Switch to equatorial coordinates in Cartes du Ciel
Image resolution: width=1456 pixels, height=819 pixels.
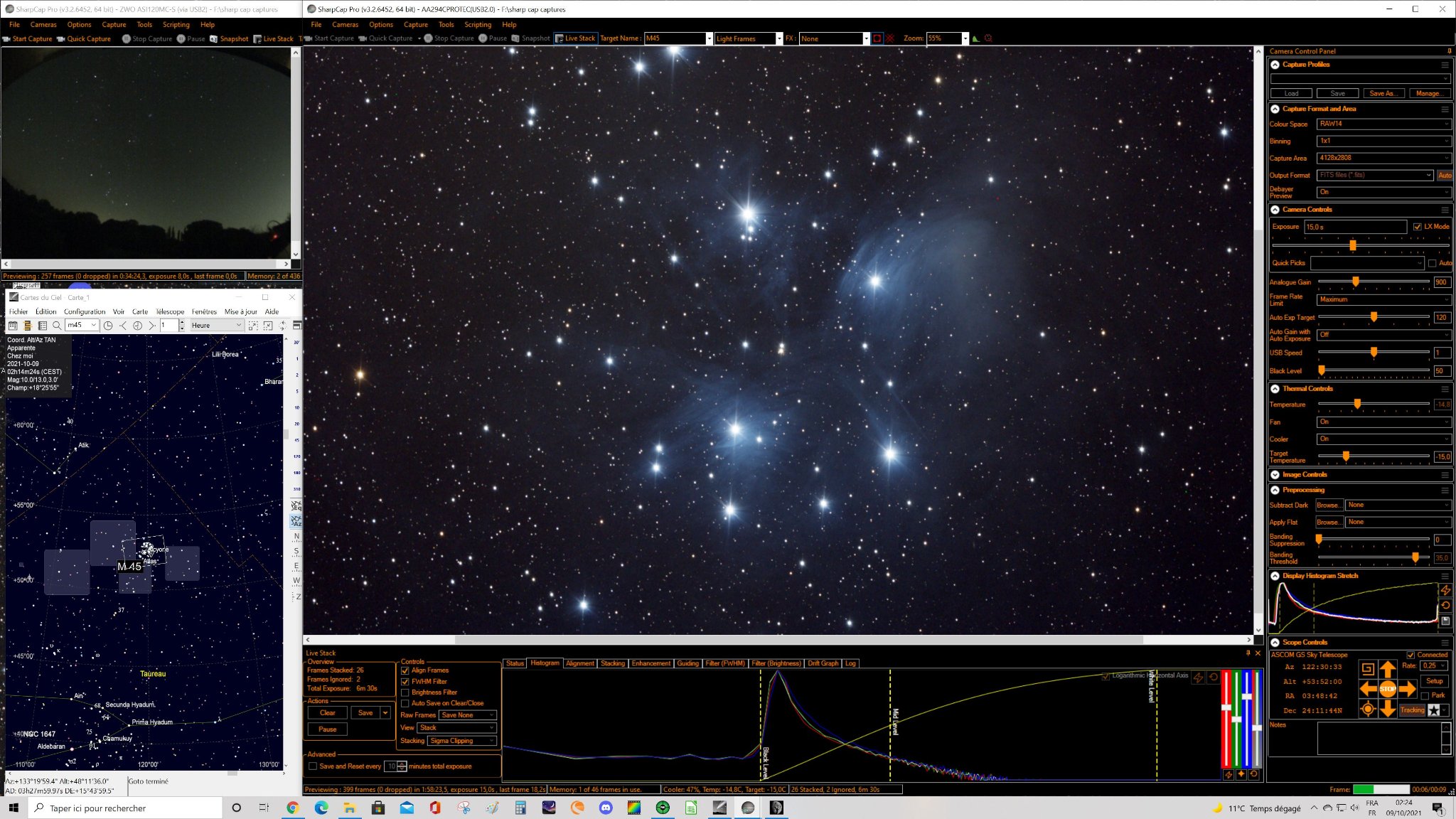click(296, 506)
